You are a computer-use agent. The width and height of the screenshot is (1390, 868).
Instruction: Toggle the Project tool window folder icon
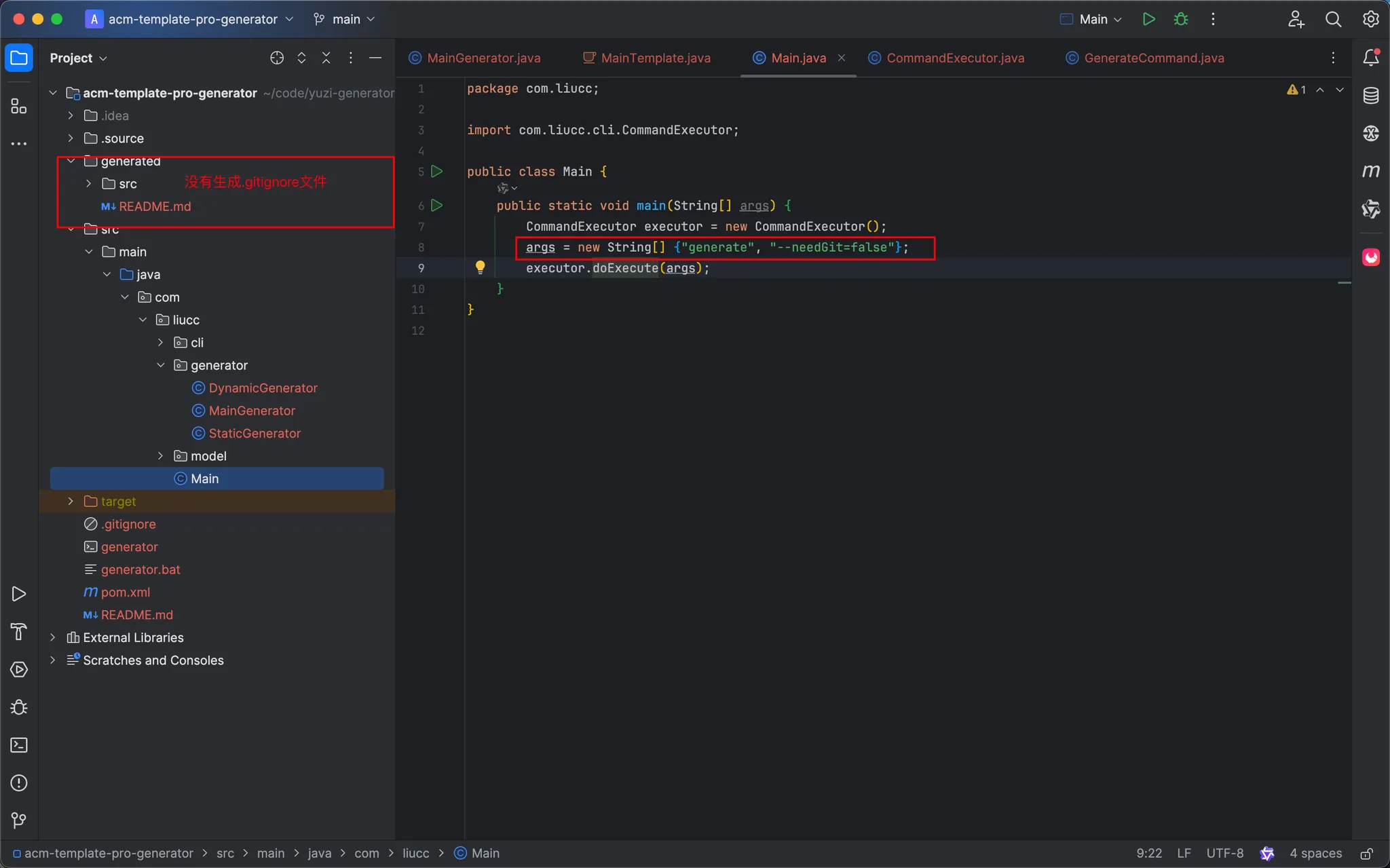point(19,58)
